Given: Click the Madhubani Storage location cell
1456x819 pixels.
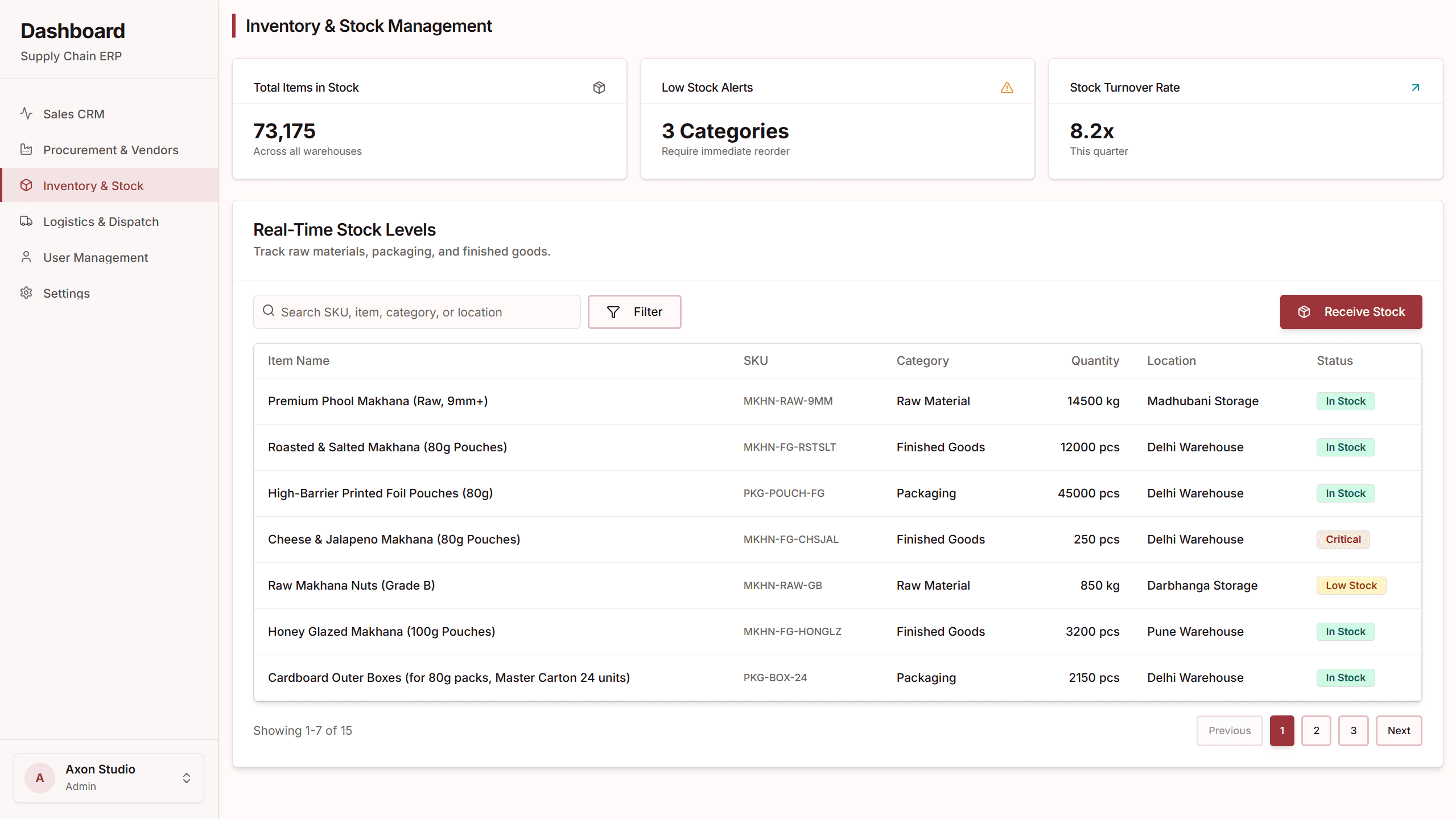Looking at the screenshot, I should (1203, 401).
